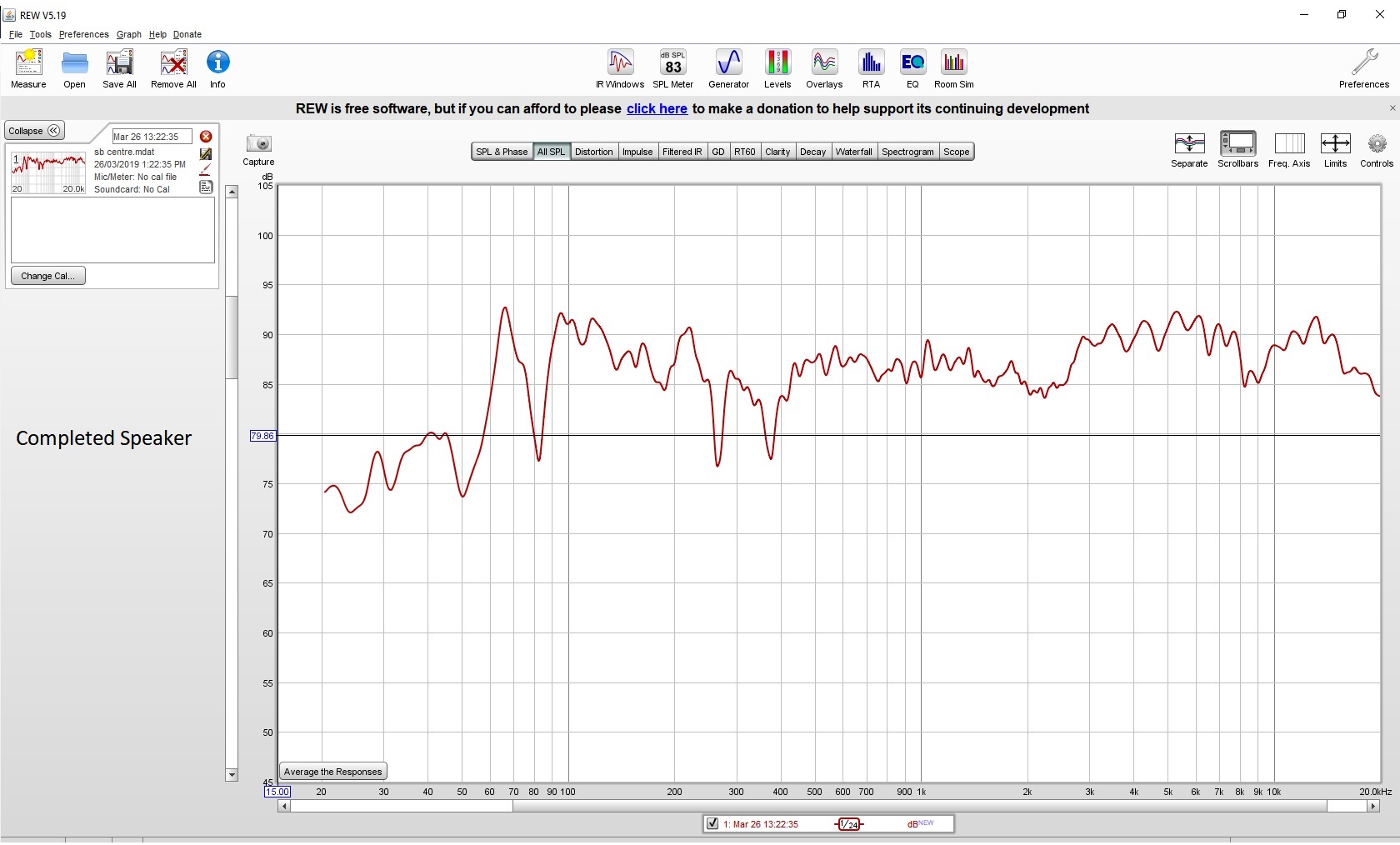This screenshot has height=845, width=1400.
Task: Switch to Impulse tab
Action: click(637, 152)
